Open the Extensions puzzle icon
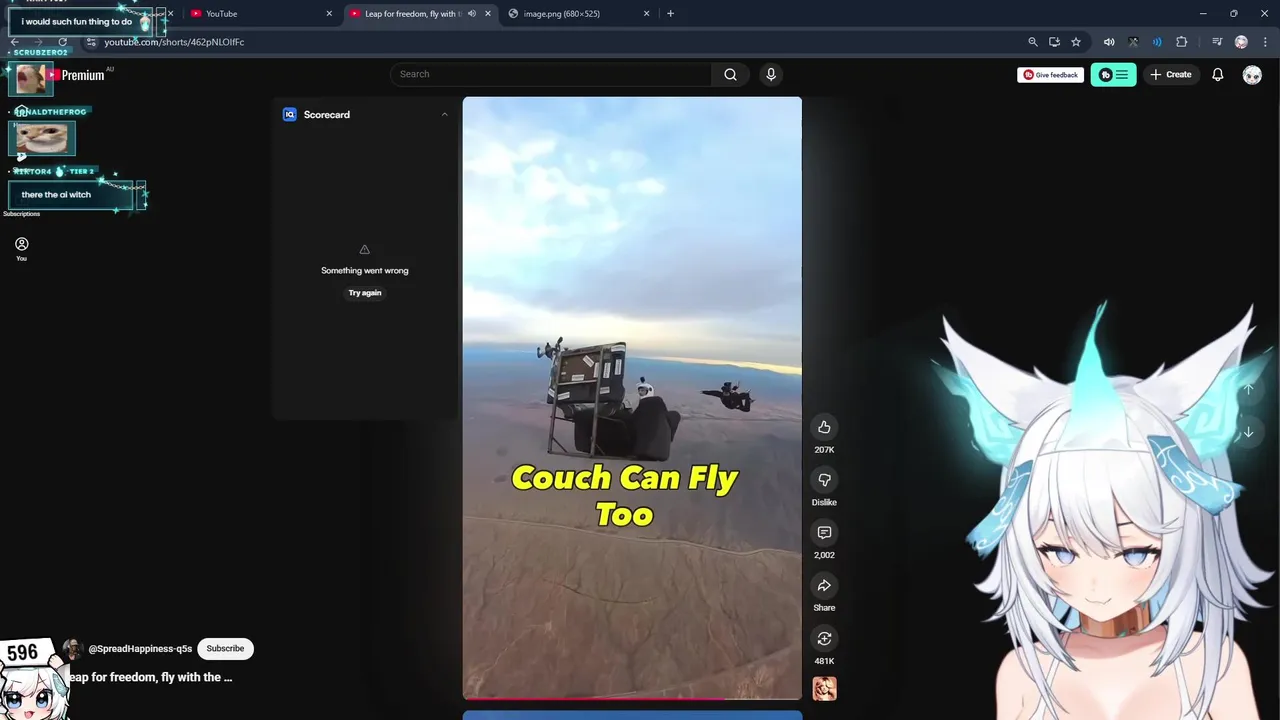 tap(1182, 42)
